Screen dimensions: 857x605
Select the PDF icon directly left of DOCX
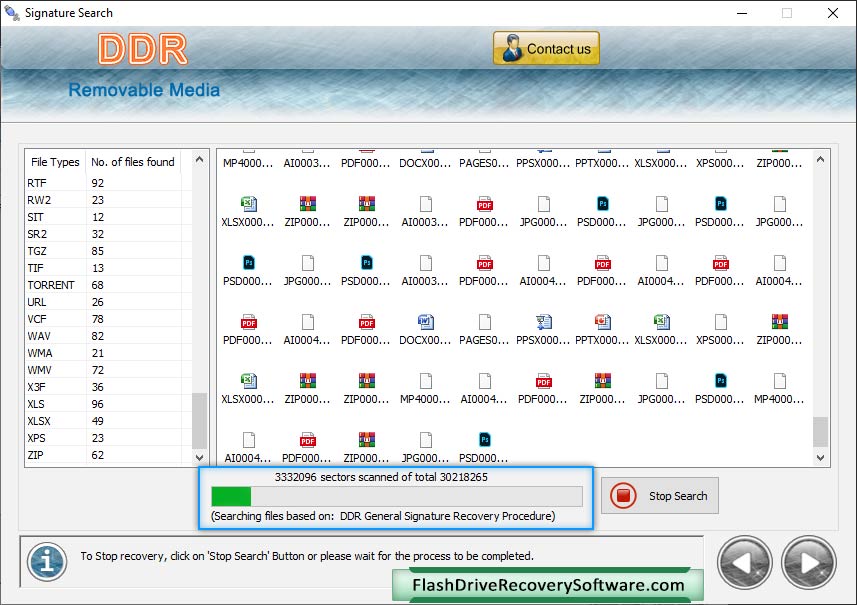366,322
